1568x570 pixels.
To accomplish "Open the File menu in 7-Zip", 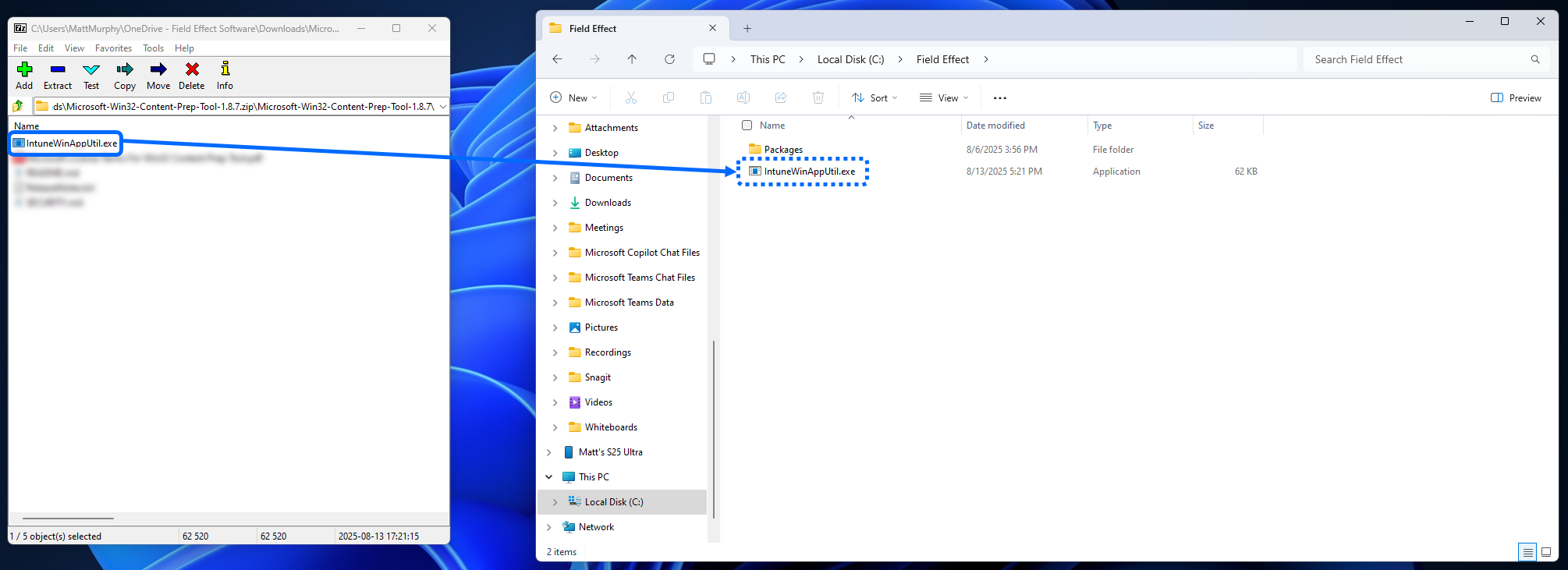I will point(20,48).
